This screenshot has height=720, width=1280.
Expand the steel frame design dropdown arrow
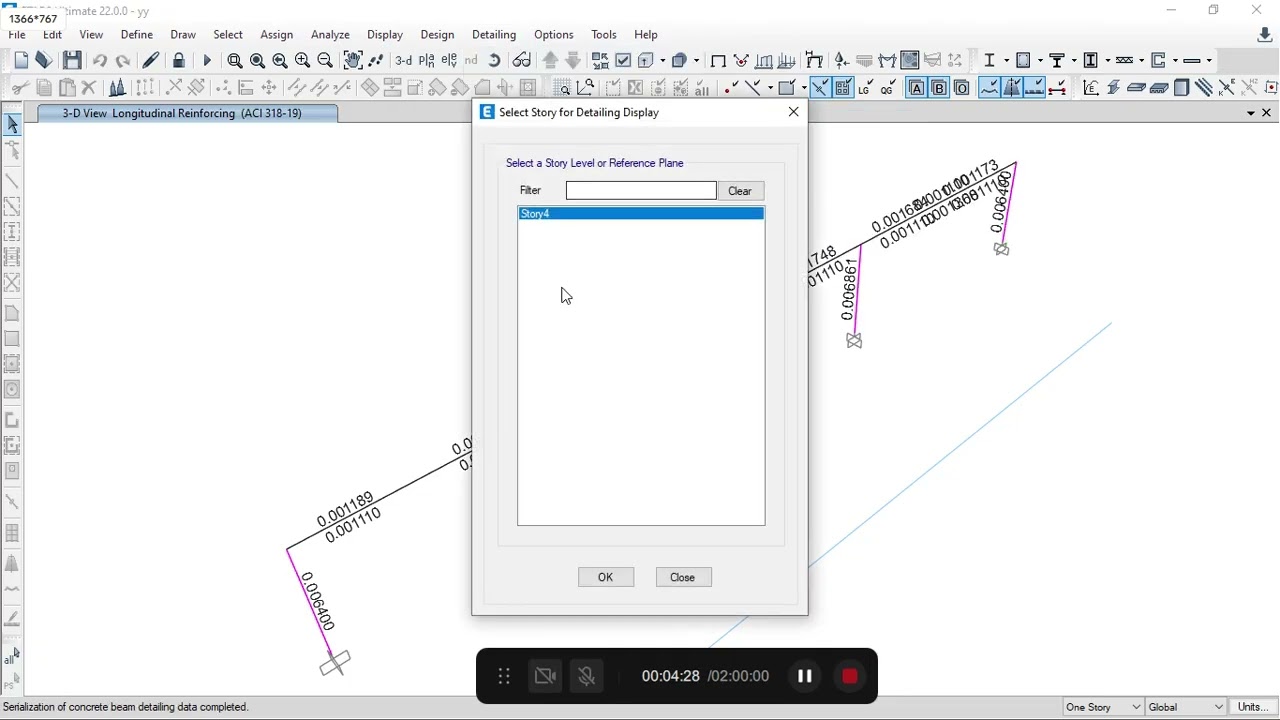1005,61
